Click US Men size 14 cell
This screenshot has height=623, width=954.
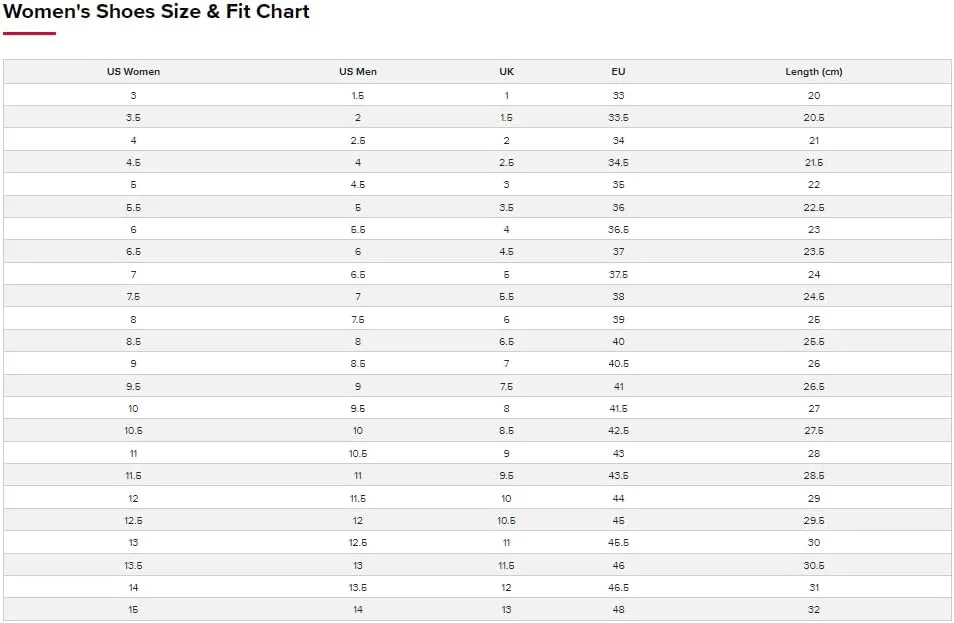pyautogui.click(x=358, y=609)
